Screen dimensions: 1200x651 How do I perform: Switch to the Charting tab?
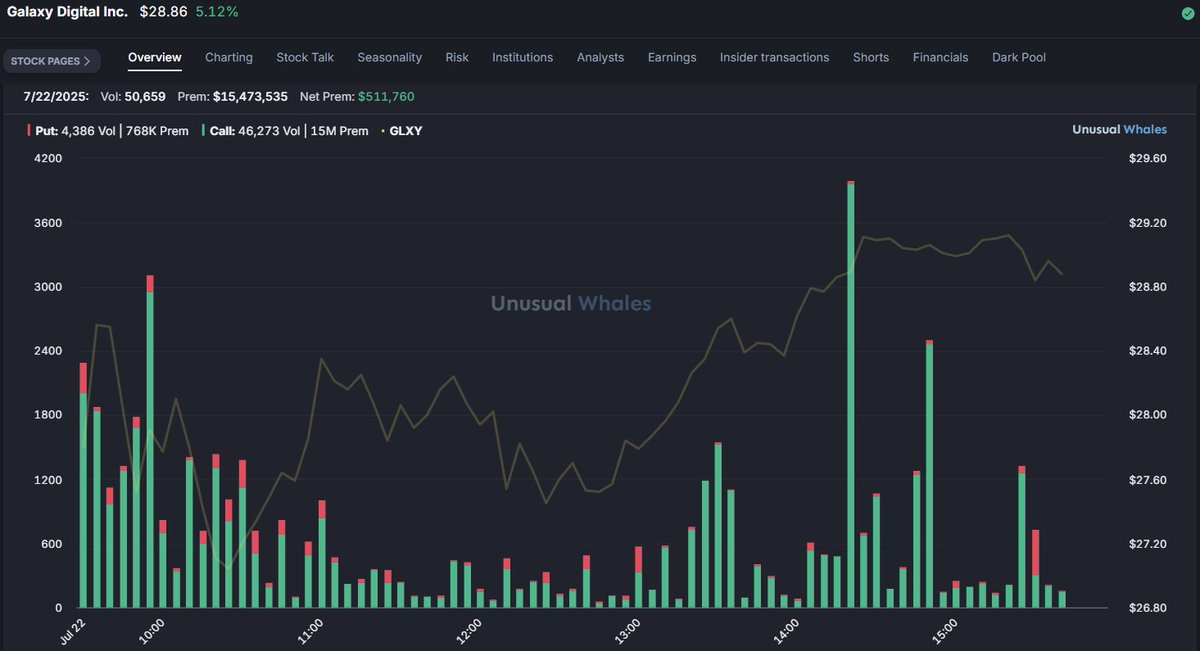pos(229,57)
